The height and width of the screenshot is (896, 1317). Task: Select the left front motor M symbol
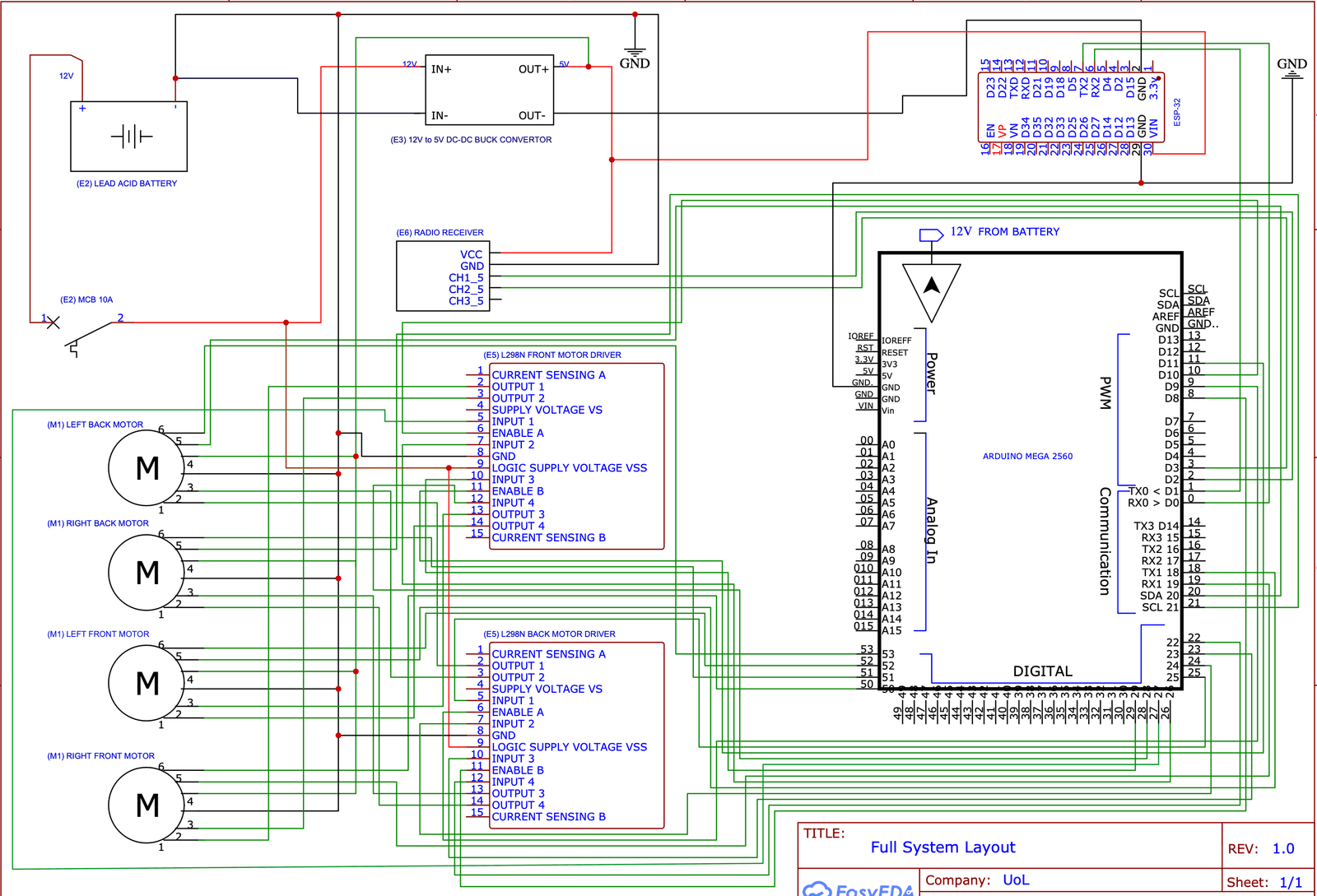(147, 683)
